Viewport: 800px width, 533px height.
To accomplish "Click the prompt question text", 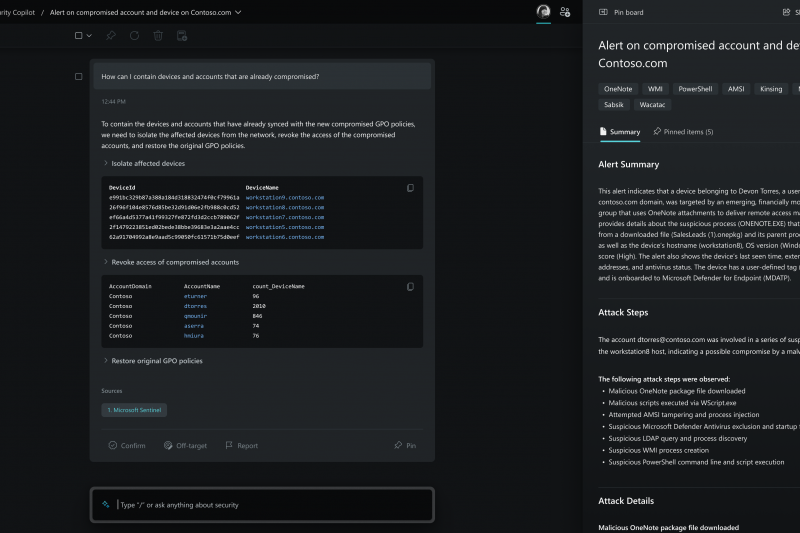I will click(x=210, y=77).
